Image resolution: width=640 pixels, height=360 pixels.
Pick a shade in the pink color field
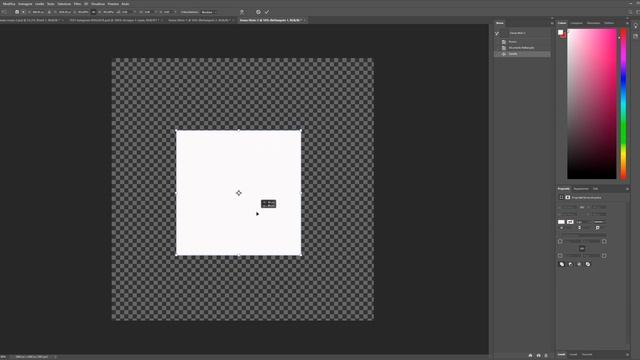point(591,104)
